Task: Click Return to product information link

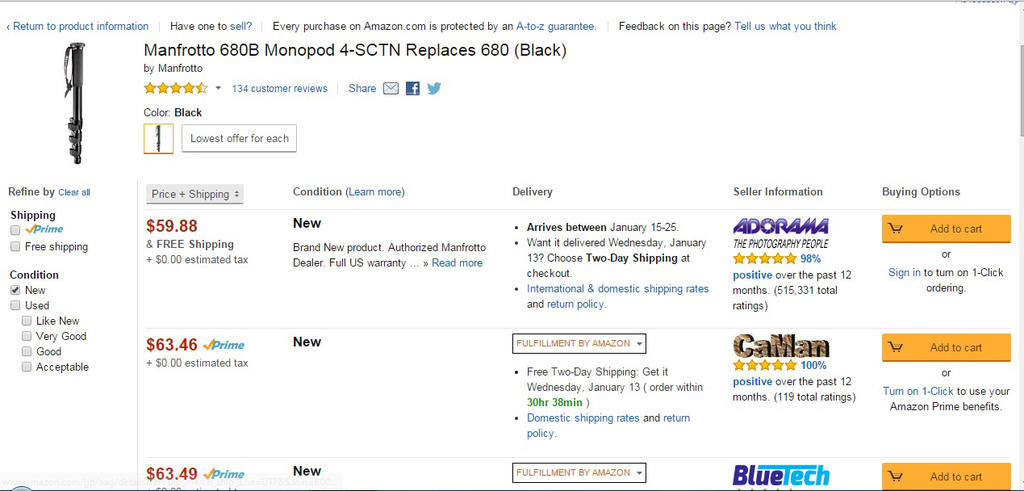Action: pos(80,26)
